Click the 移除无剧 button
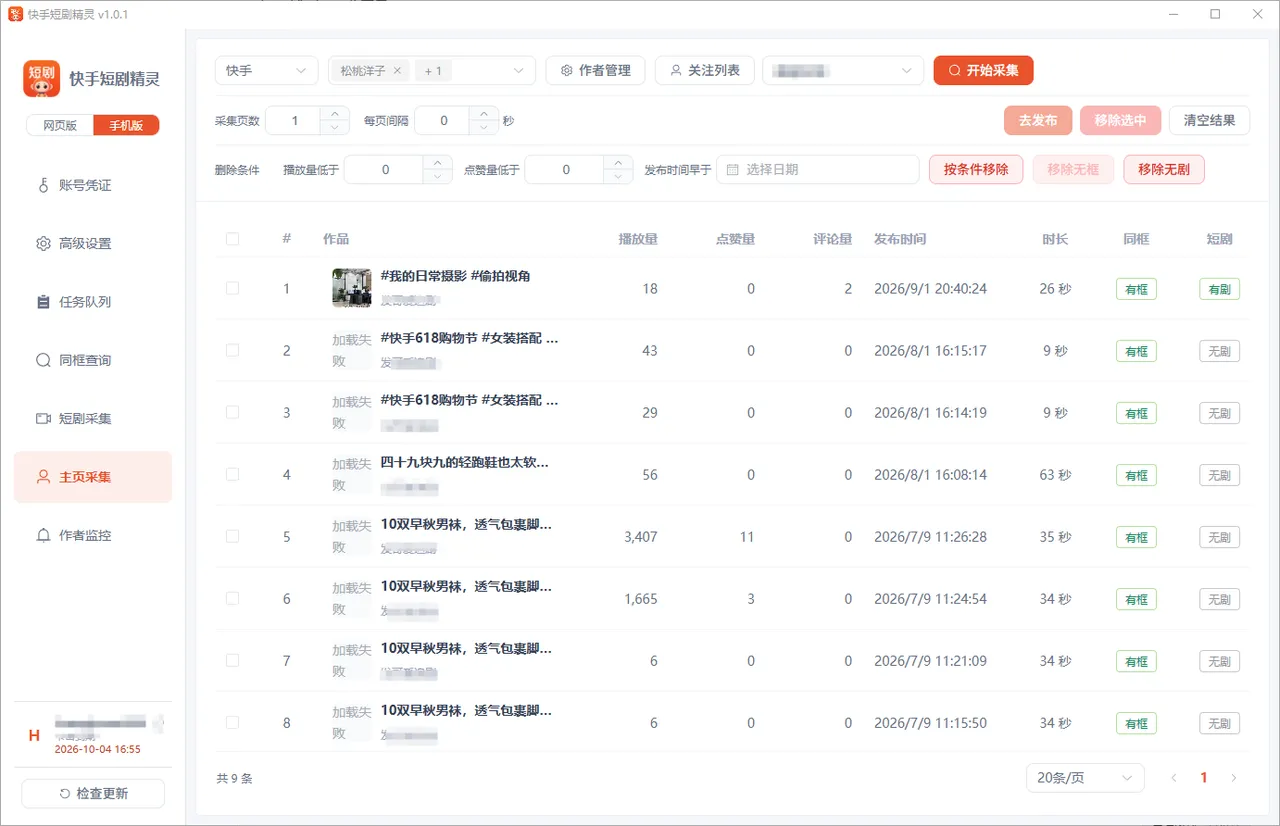Screen dimensions: 1280x826 pyautogui.click(x=1164, y=169)
